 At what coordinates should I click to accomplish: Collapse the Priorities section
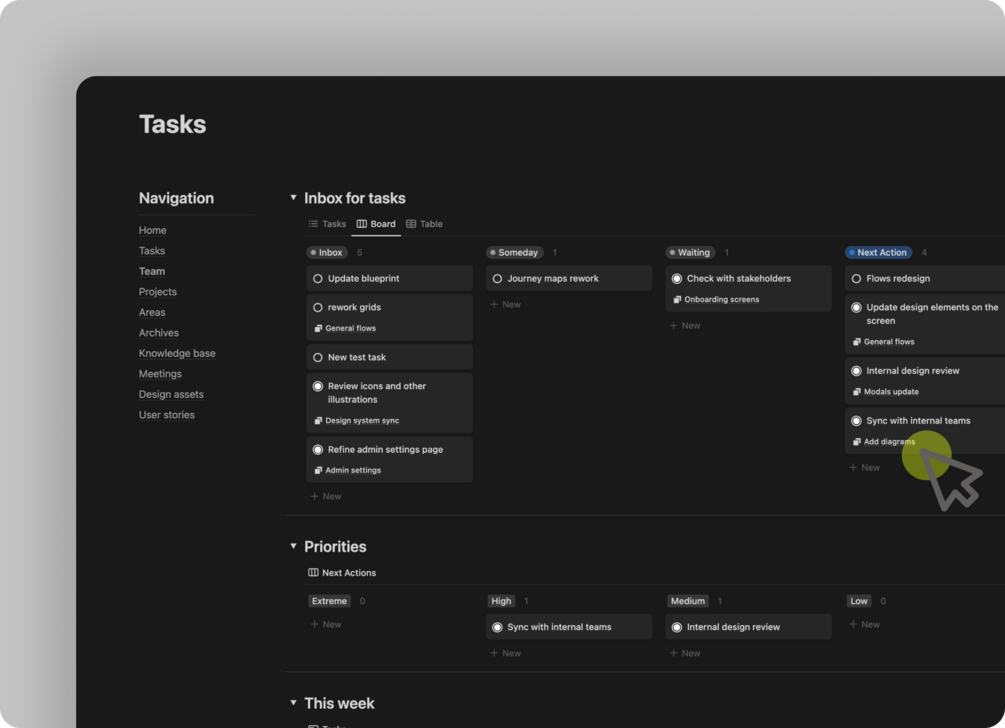[x=293, y=546]
